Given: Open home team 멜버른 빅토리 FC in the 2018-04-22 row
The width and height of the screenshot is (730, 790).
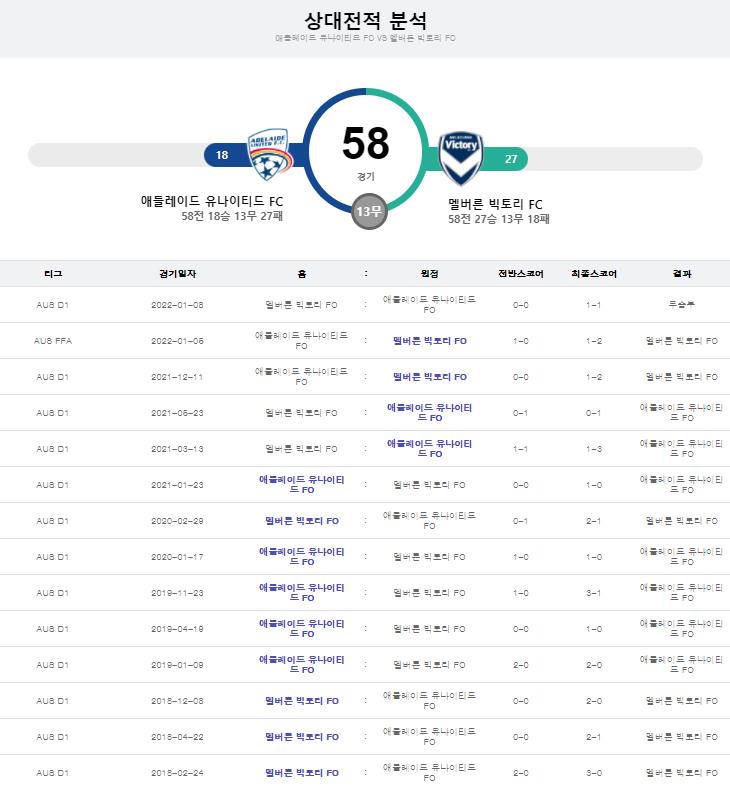Looking at the screenshot, I should pyautogui.click(x=302, y=737).
